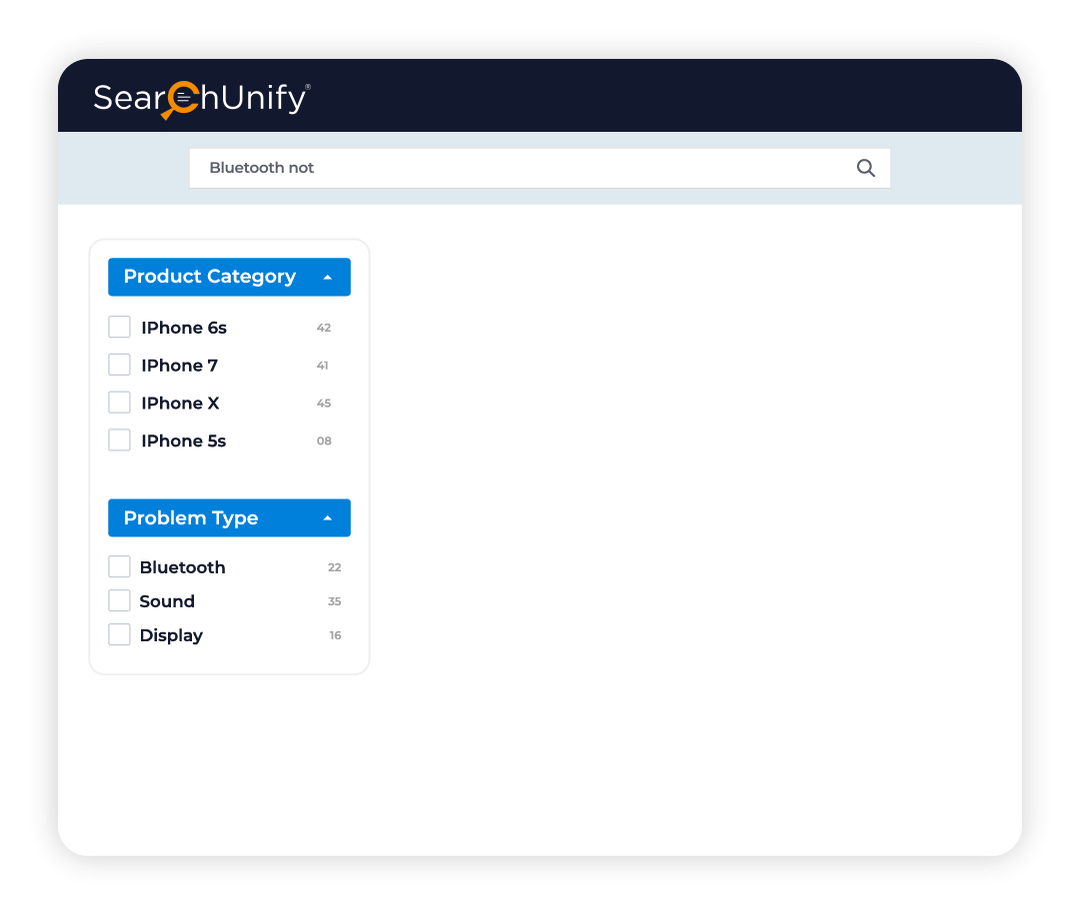Collapse the Product Category arrow
1080x912 pixels.
point(328,278)
